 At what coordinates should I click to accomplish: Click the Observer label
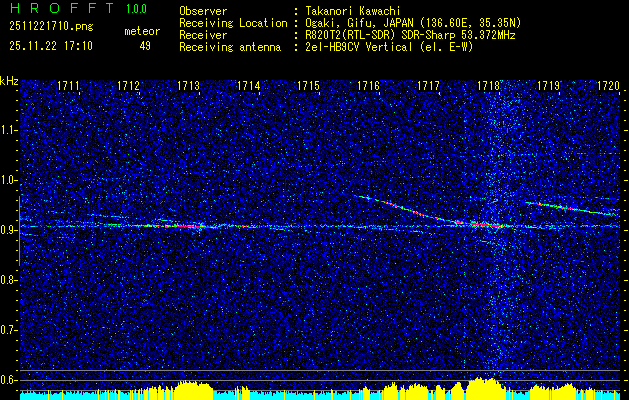tap(203, 11)
